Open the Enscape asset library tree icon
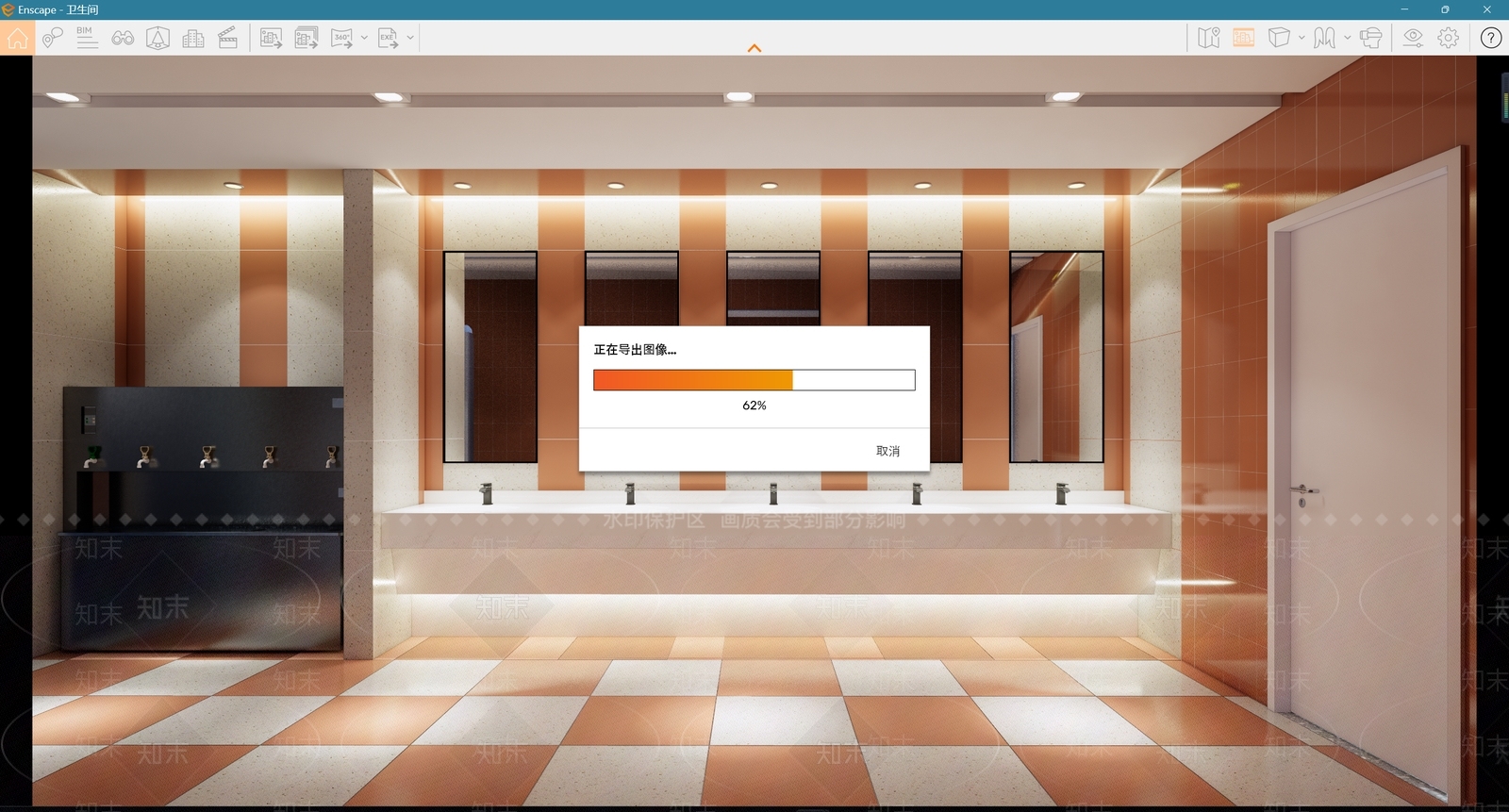The height and width of the screenshot is (812, 1509). (x=158, y=38)
